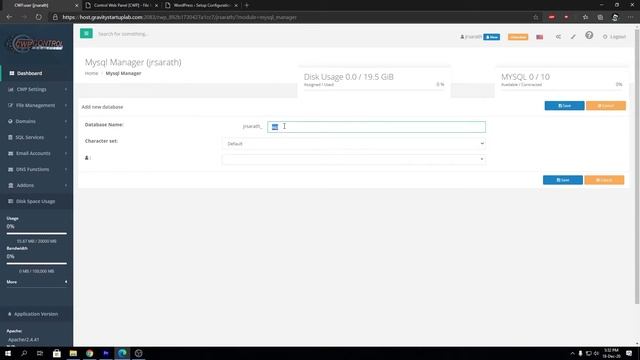Screen dimensions: 640x360
Task: Click the SQL Services database icon
Action: tap(10, 137)
